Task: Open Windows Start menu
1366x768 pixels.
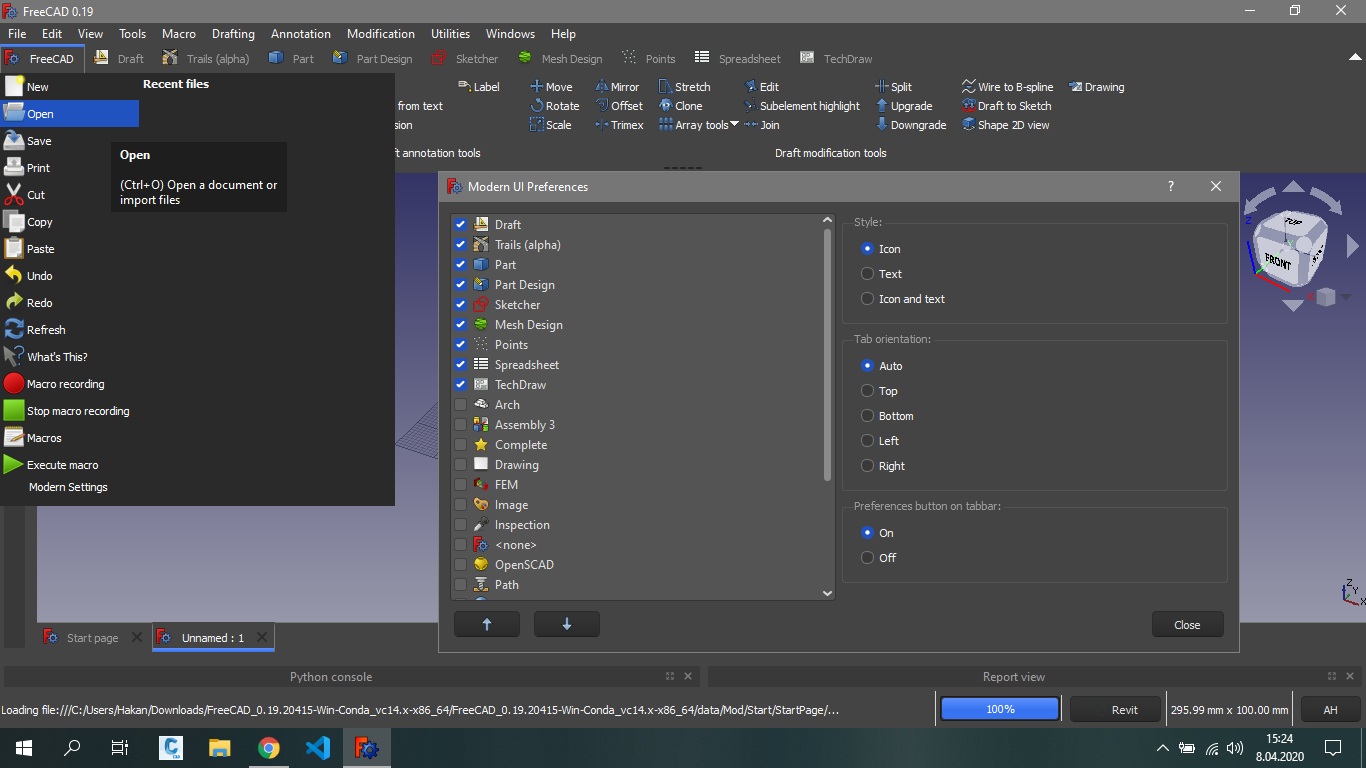Action: point(24,748)
